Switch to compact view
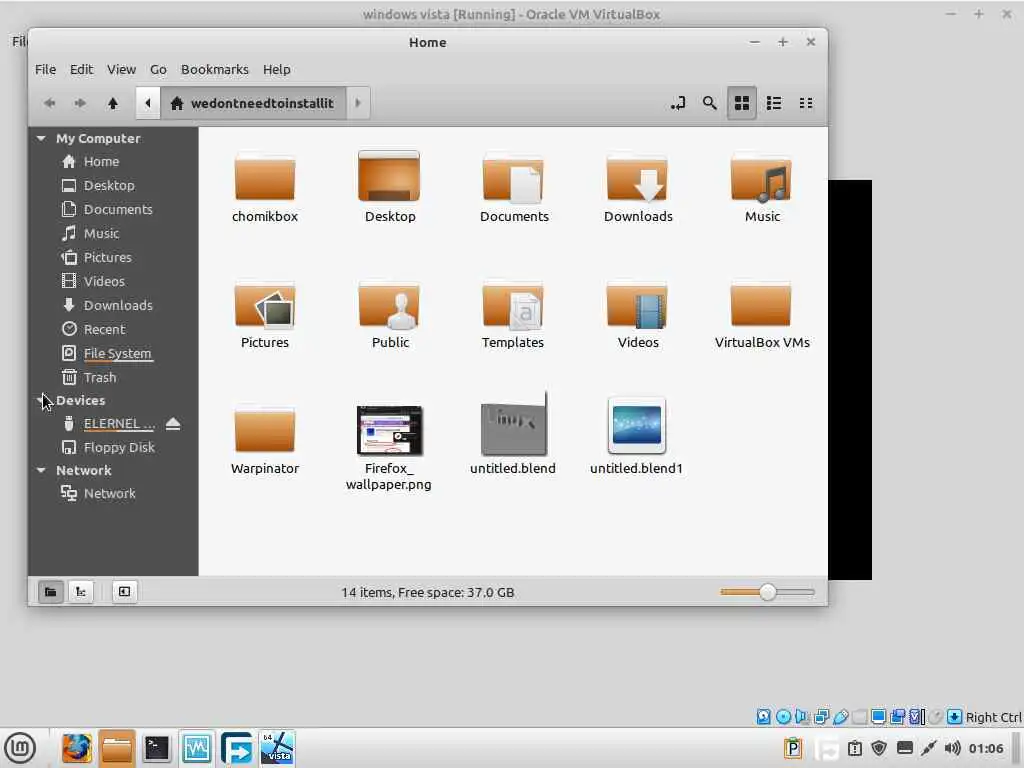Viewport: 1024px width, 768px height. 806,103
